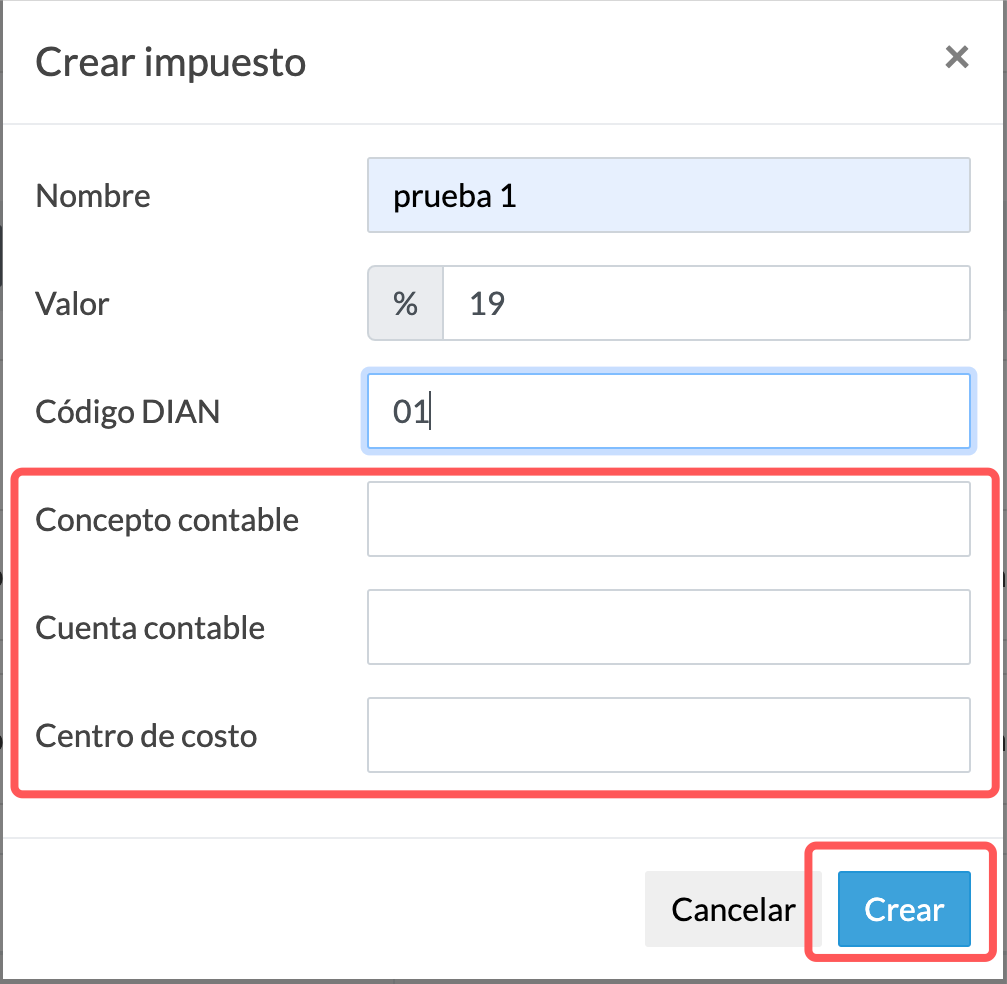Place cursor on the '19' value
The image size is (1007, 984).
click(x=487, y=304)
